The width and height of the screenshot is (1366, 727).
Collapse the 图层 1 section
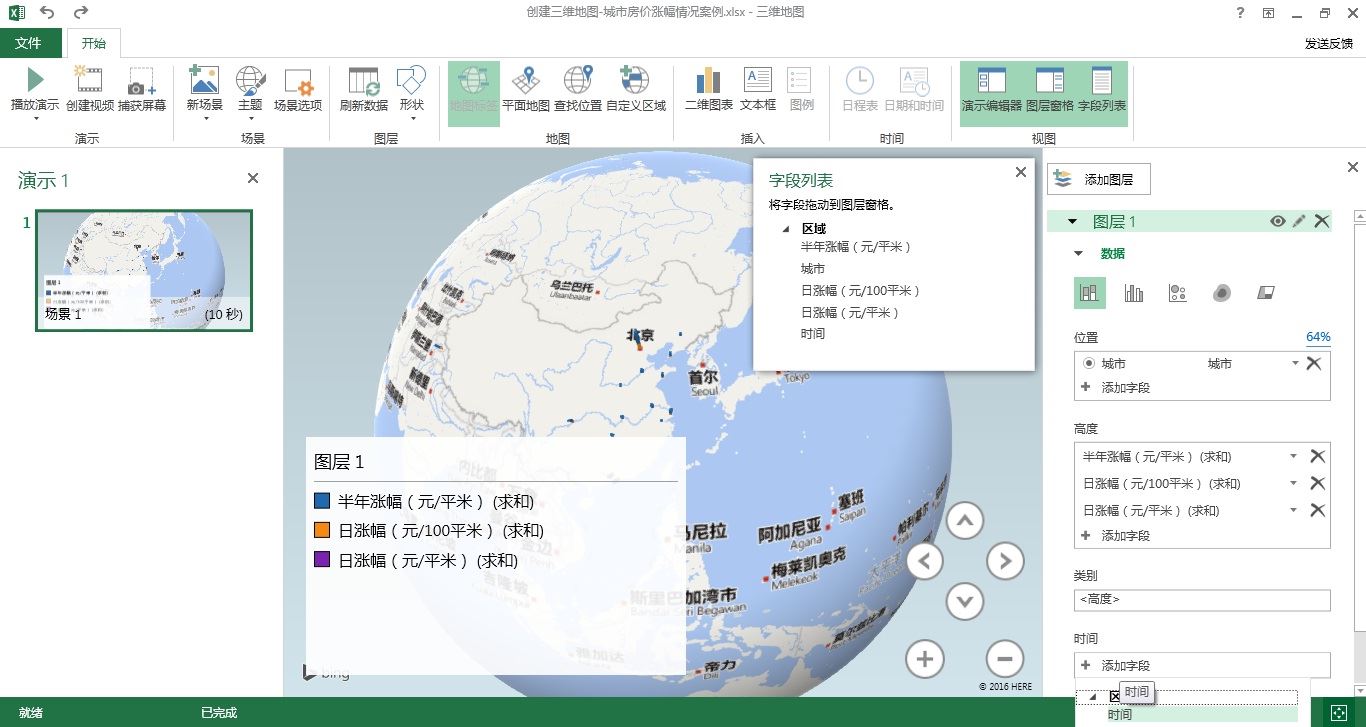[1072, 222]
